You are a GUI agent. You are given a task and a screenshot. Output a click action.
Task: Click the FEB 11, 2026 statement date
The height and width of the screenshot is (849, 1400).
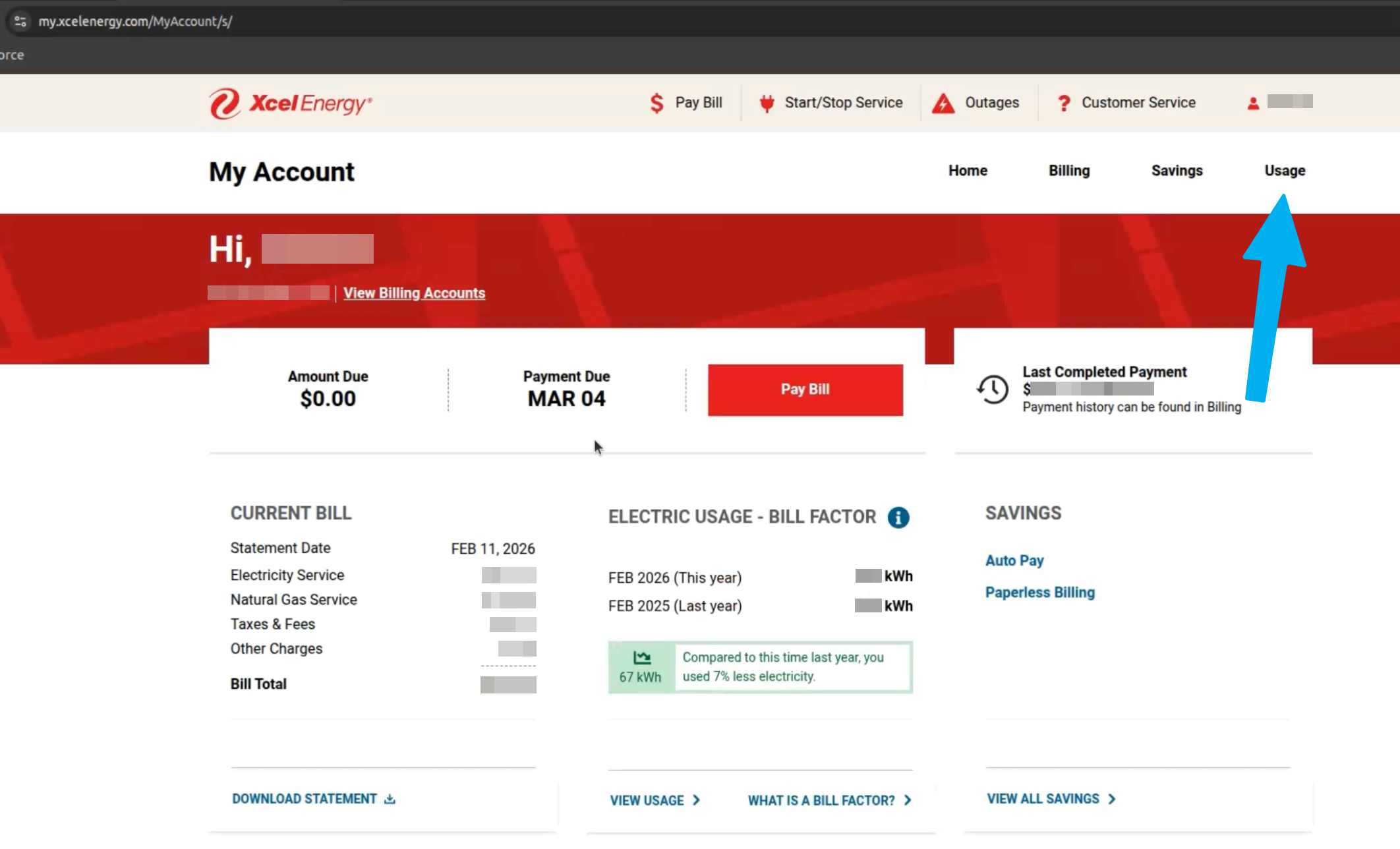pos(493,549)
